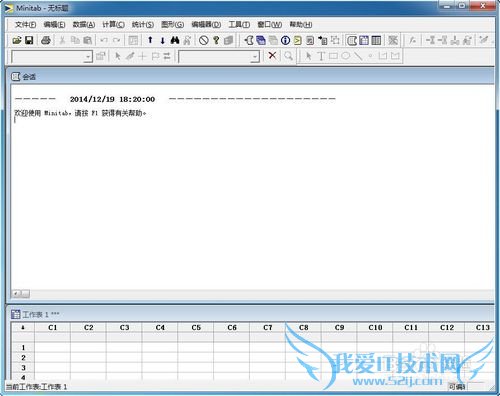Click the Find Next icon
This screenshot has height=396, width=500.
click(187, 40)
